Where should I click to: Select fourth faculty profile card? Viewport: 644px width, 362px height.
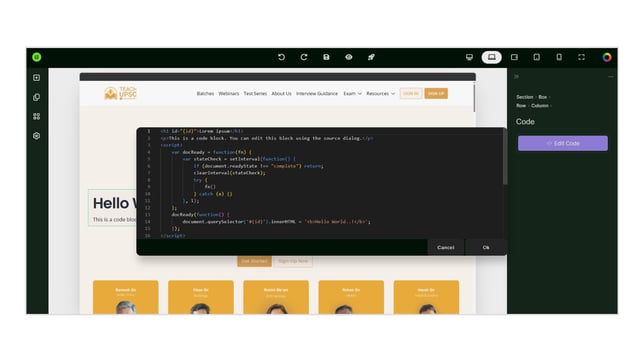pos(351,297)
